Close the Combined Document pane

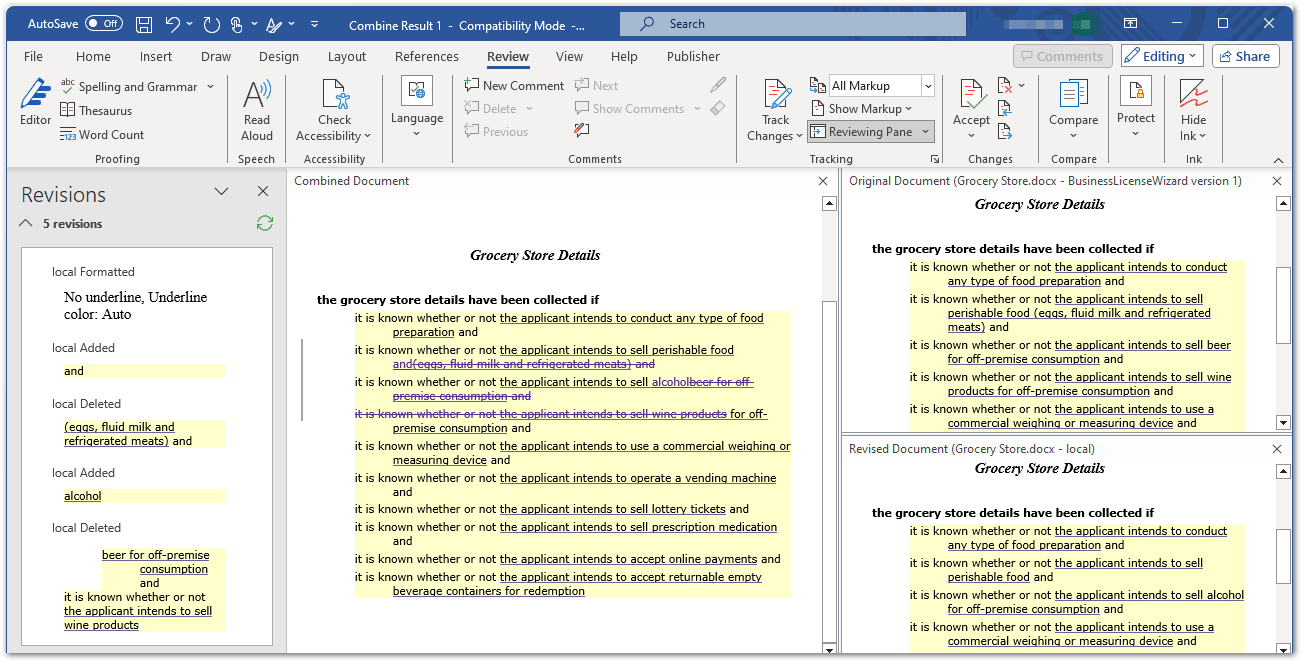pos(823,181)
